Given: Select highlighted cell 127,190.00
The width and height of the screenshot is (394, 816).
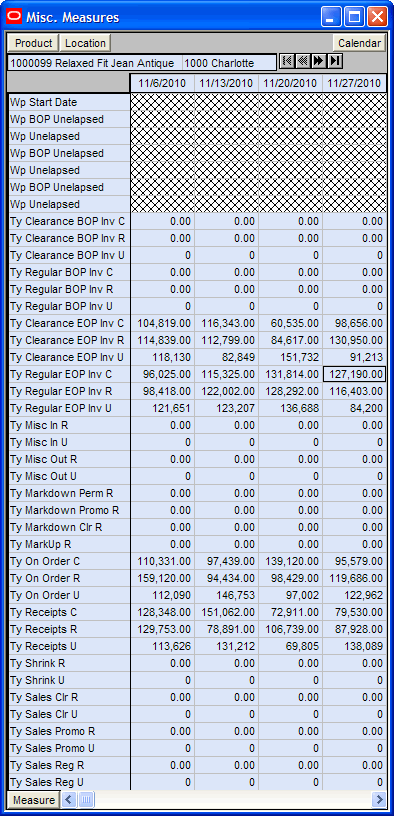Looking at the screenshot, I should click(x=354, y=375).
